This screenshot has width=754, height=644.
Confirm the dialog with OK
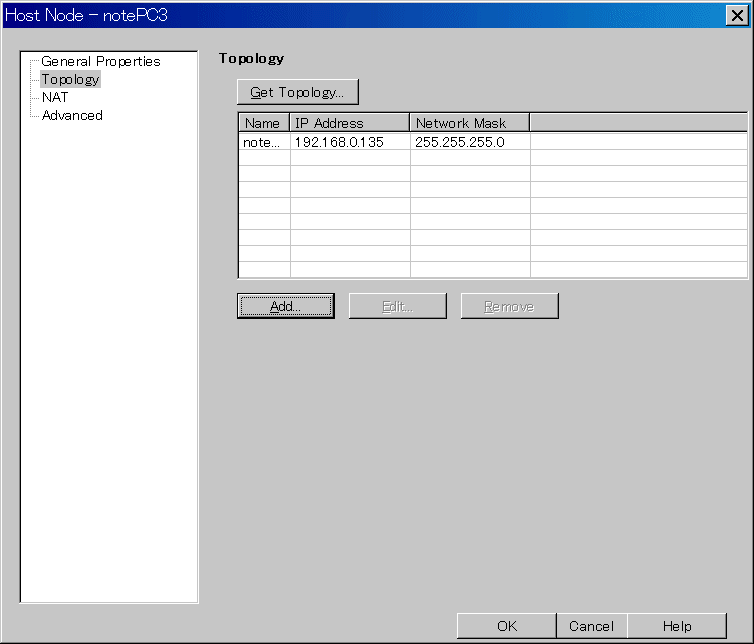point(506,626)
